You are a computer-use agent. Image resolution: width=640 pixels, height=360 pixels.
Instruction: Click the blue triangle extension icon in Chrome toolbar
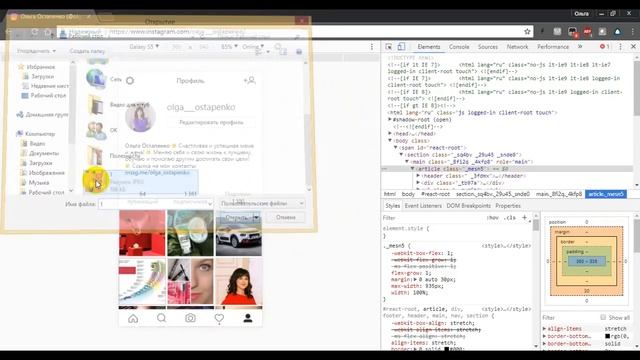pyautogui.click(x=618, y=31)
